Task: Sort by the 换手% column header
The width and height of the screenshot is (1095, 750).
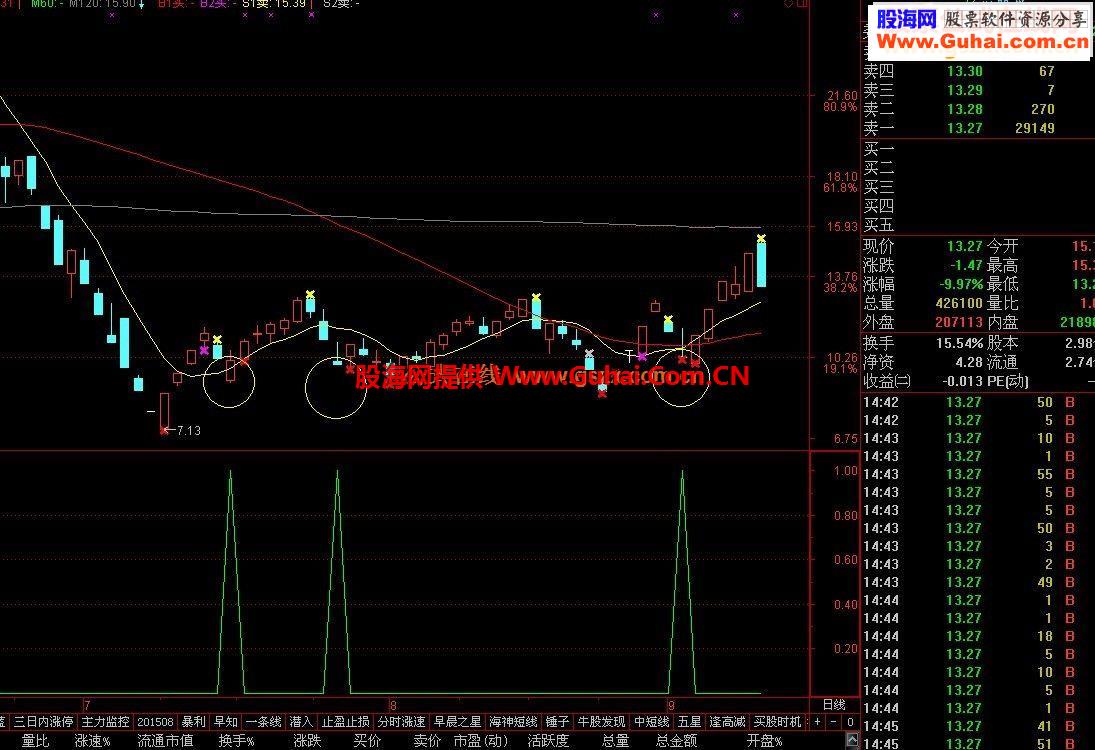Action: coord(236,740)
